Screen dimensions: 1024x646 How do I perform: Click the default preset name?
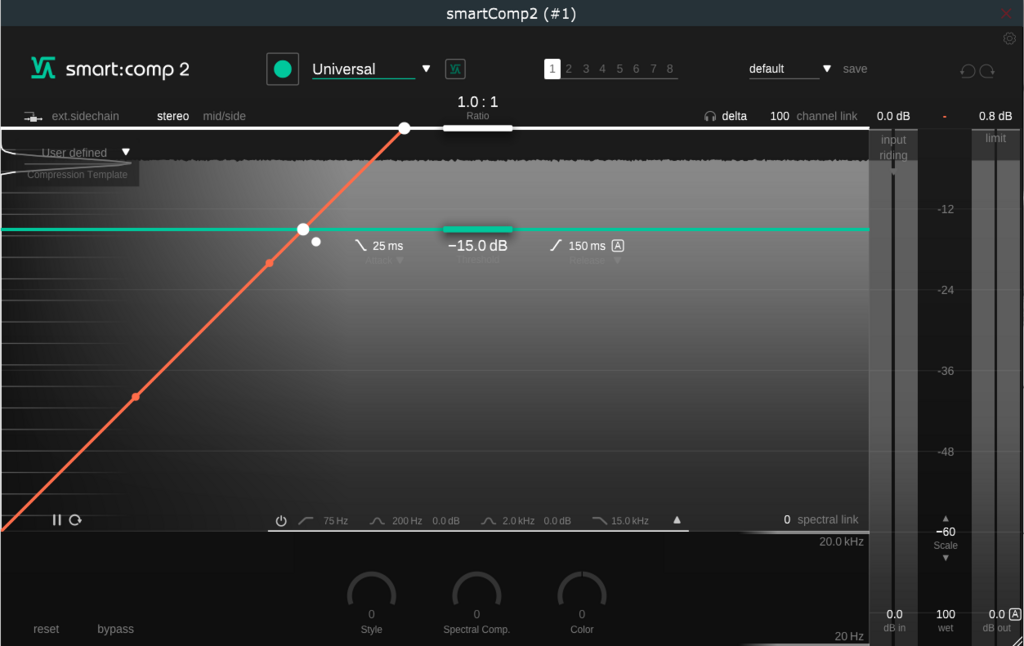coord(767,69)
